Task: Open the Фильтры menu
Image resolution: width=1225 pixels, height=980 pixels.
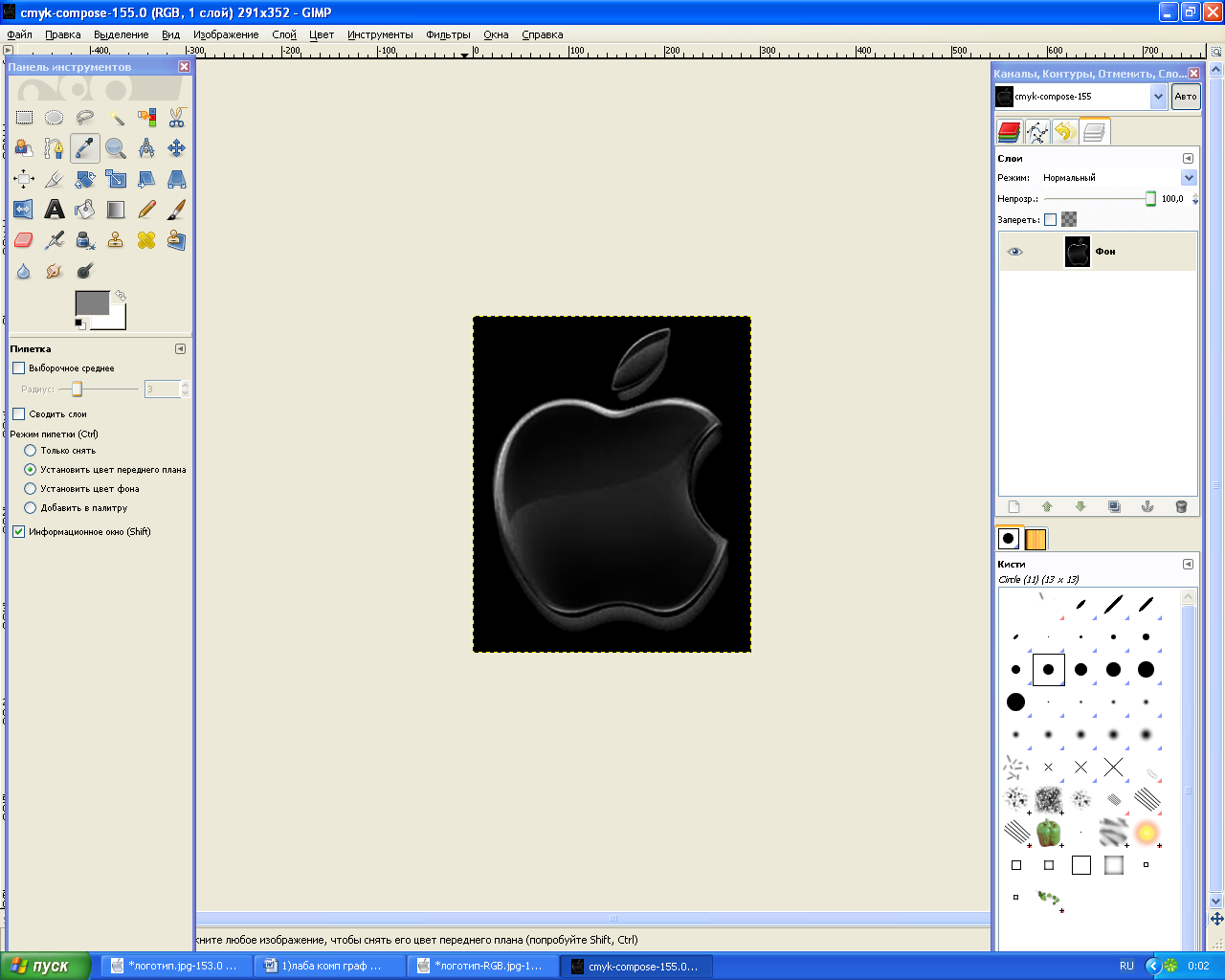Action: pyautogui.click(x=448, y=34)
